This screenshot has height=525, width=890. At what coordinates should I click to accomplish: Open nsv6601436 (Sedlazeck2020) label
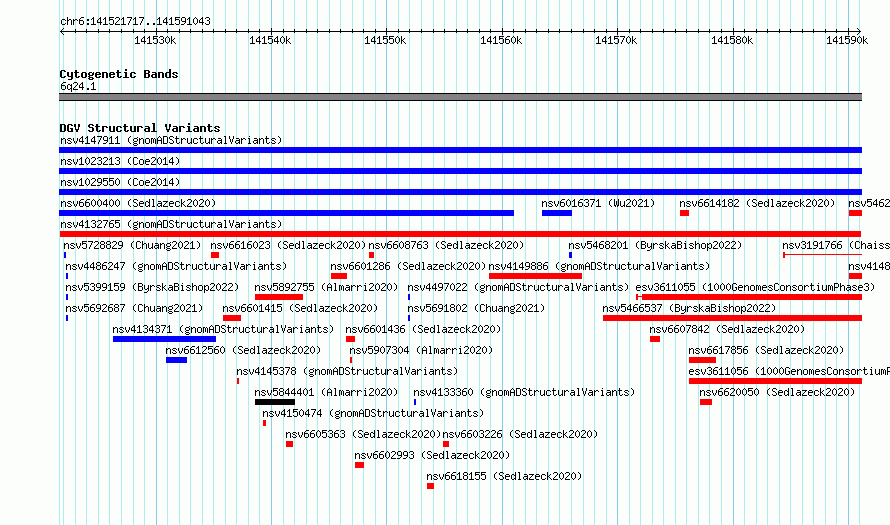click(423, 329)
